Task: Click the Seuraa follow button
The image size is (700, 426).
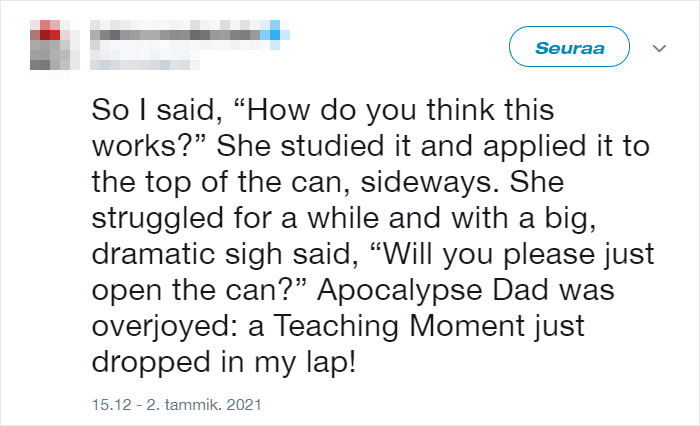Action: coord(569,47)
